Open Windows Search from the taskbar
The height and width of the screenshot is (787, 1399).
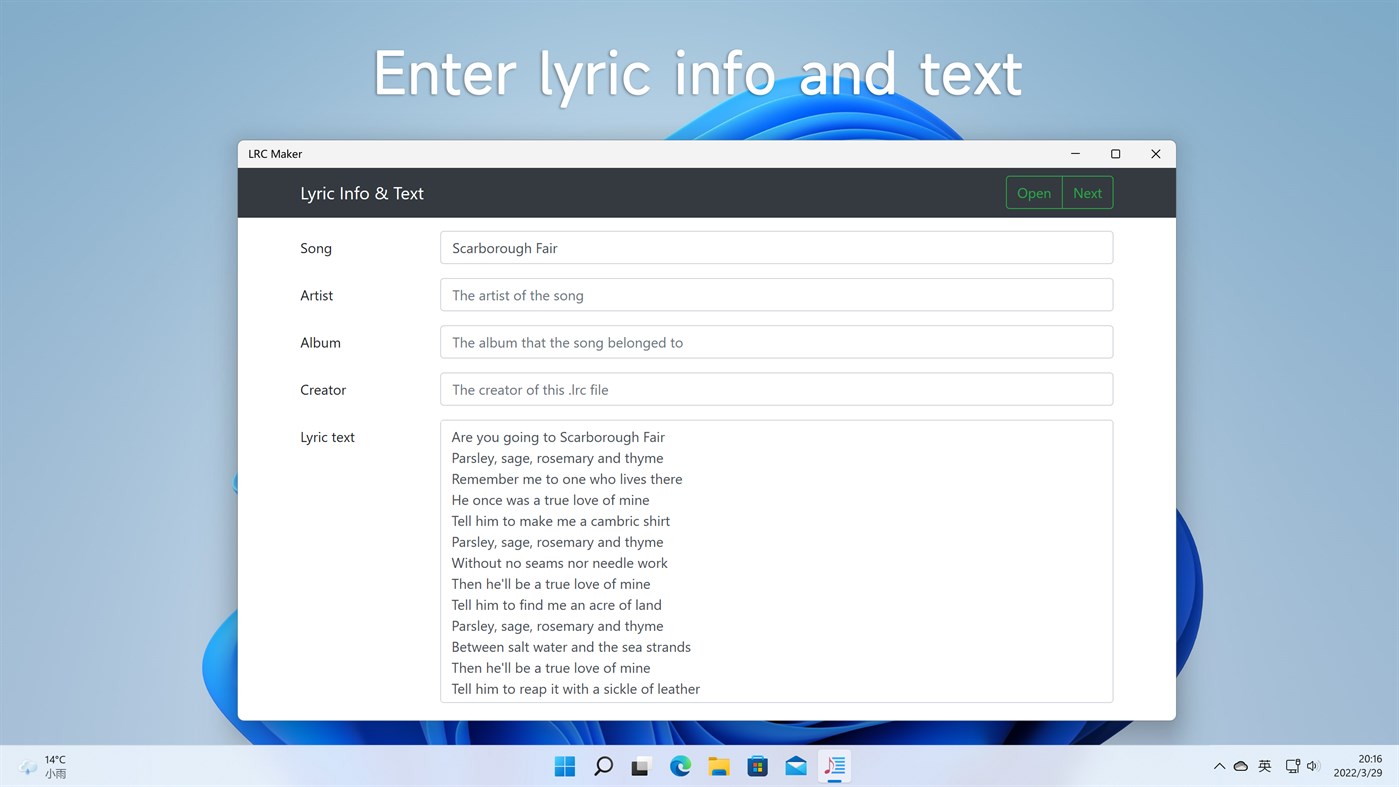(602, 765)
